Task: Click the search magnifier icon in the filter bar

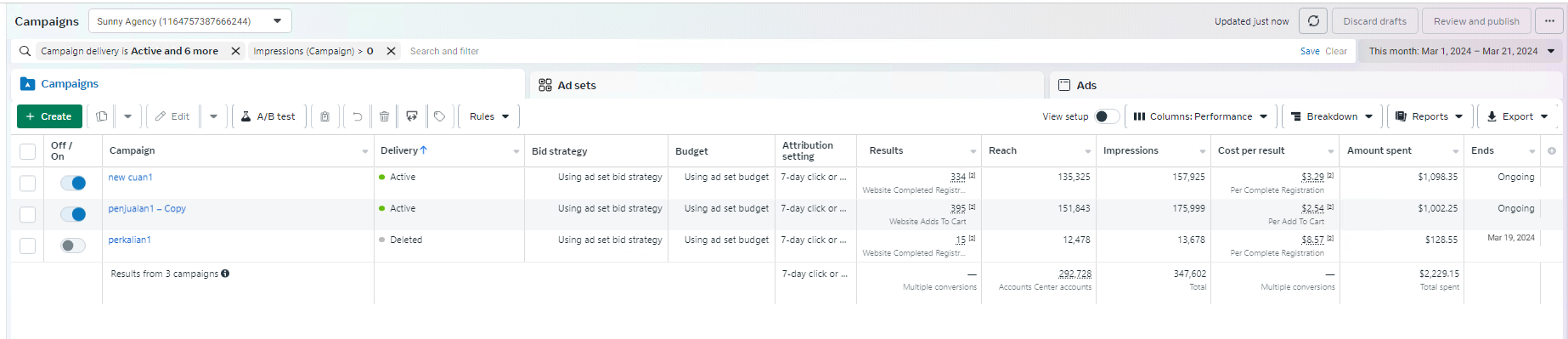Action: tap(25, 51)
